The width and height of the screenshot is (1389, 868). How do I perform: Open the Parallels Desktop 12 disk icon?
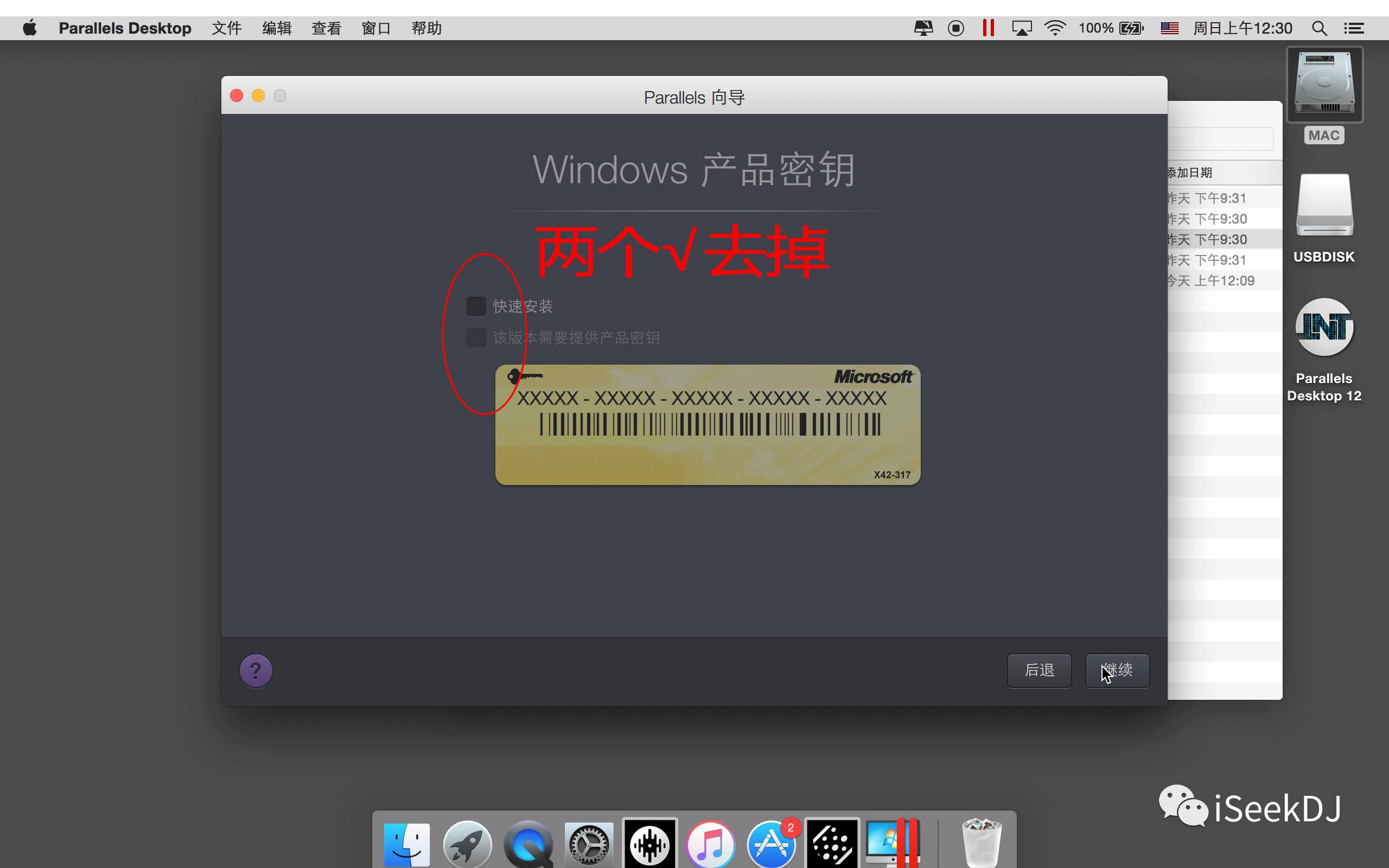coord(1324,327)
